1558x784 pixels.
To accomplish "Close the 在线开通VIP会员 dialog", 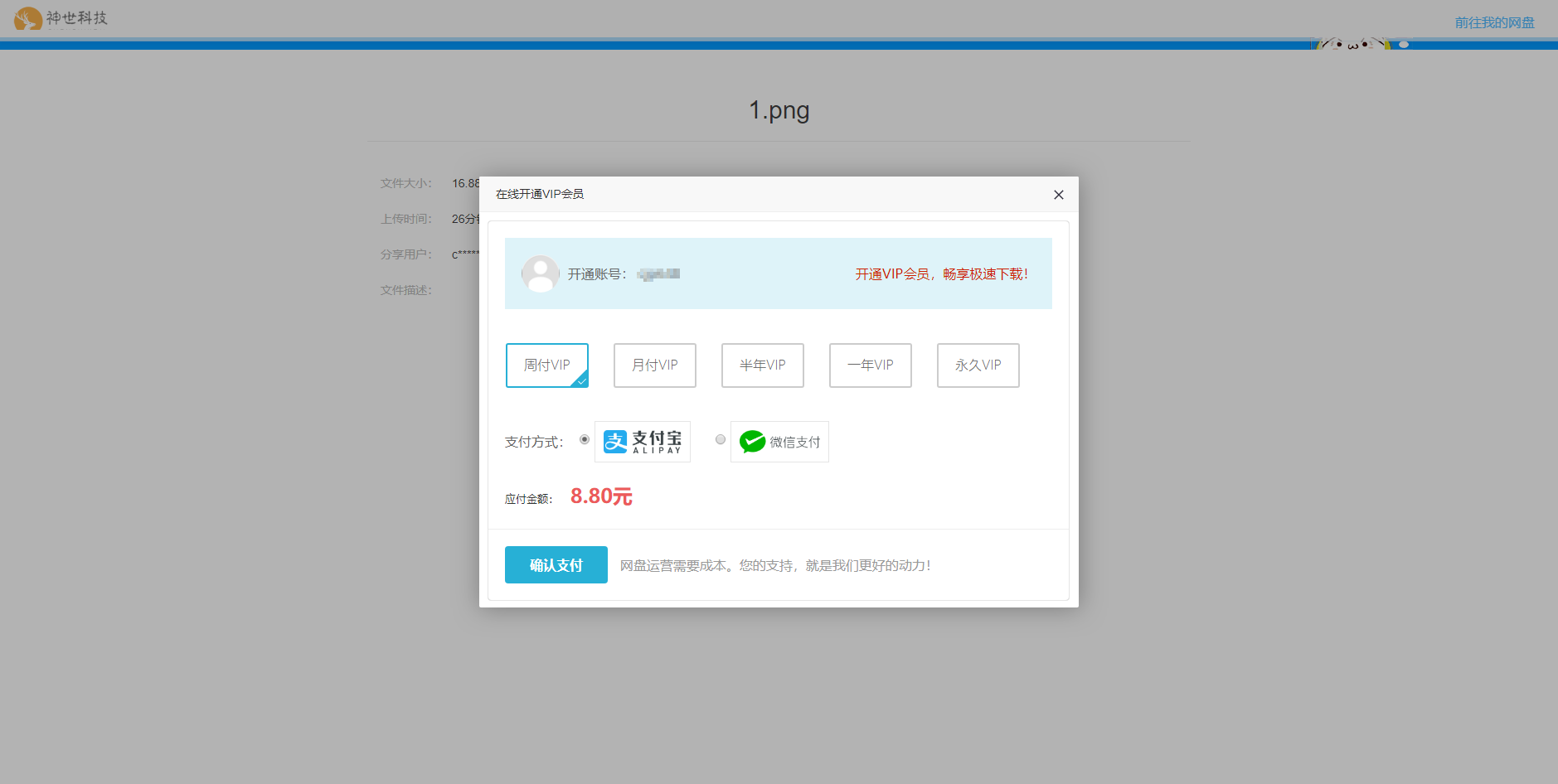I will pos(1058,195).
